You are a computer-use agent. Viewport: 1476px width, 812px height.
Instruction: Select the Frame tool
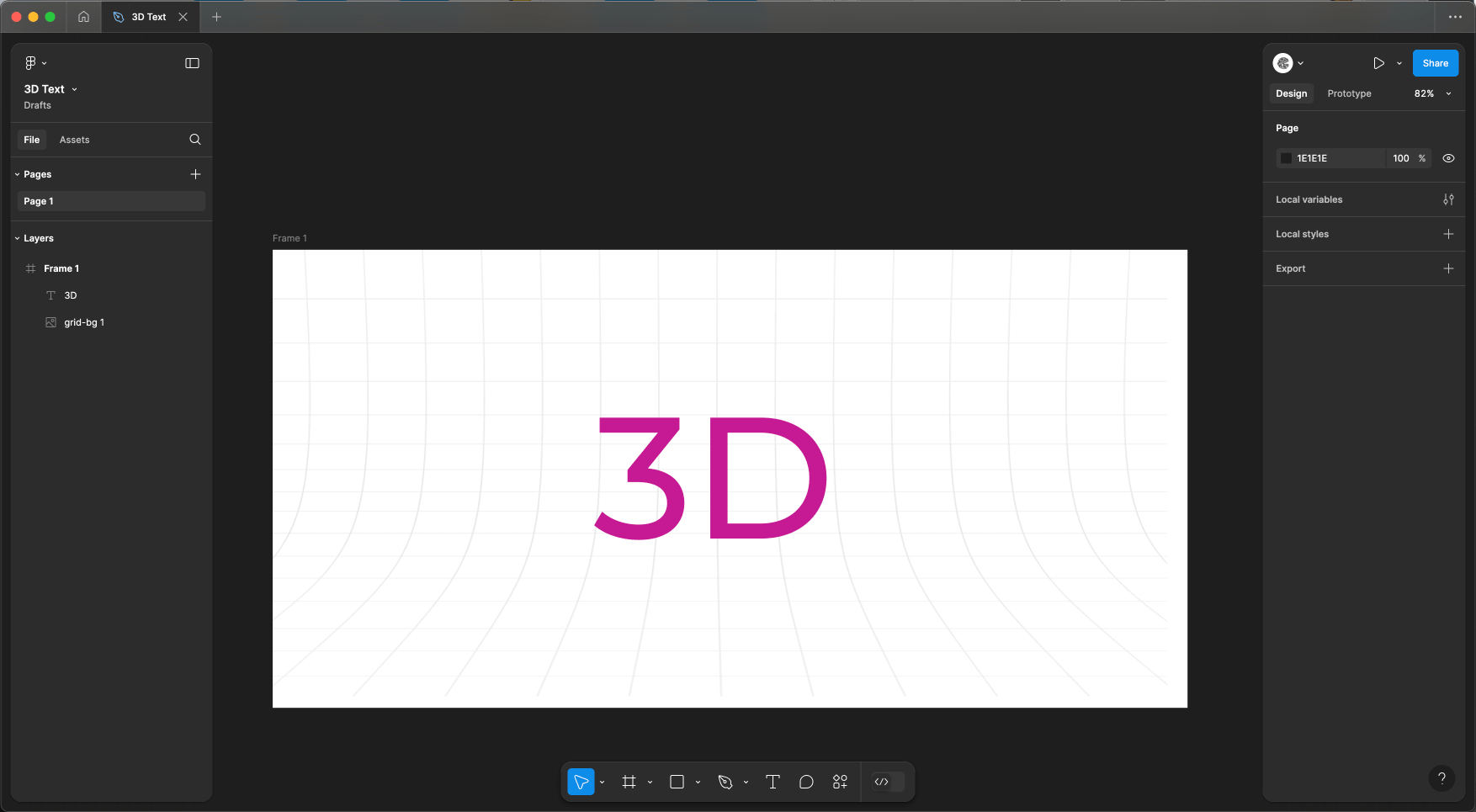coord(629,782)
